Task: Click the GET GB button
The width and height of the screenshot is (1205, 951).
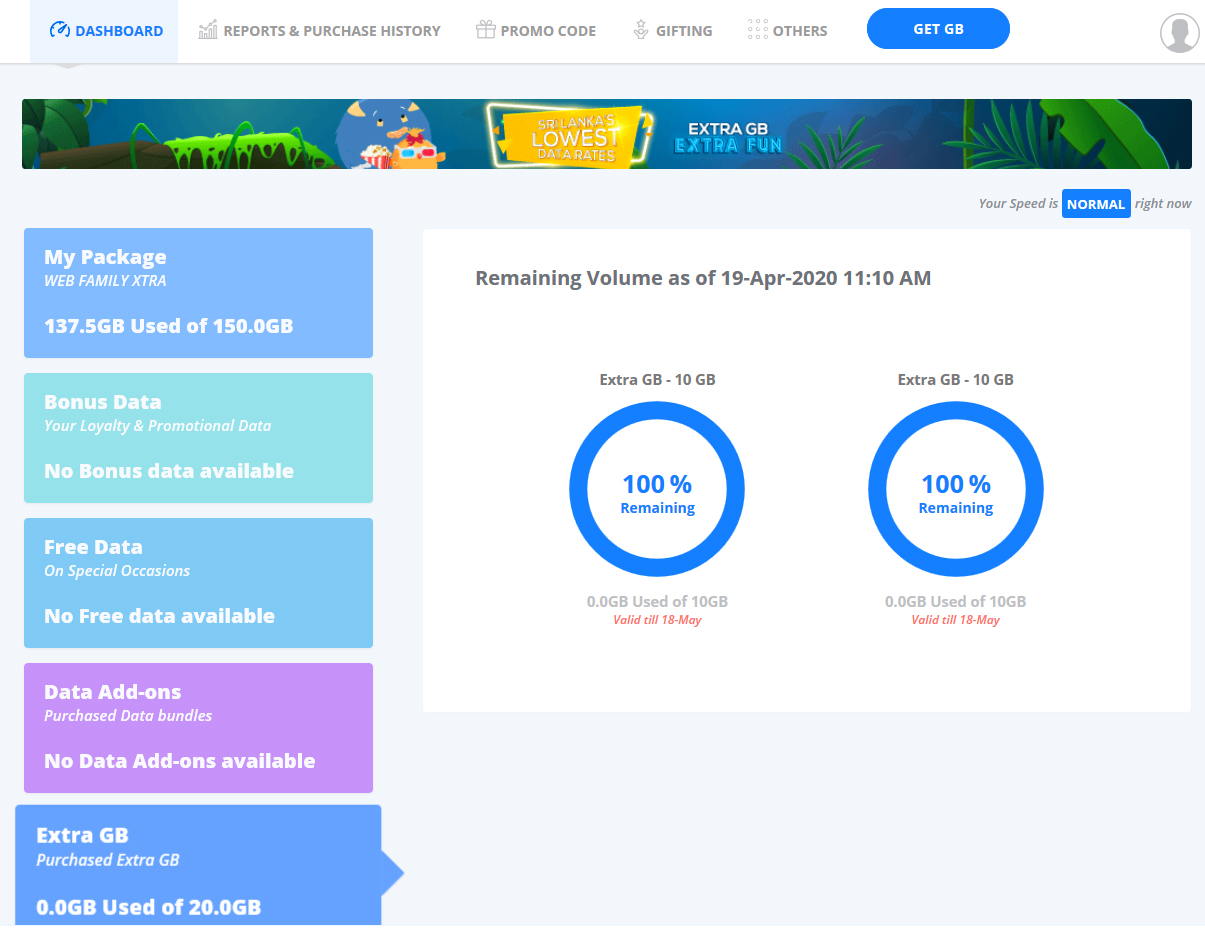Action: click(x=938, y=29)
